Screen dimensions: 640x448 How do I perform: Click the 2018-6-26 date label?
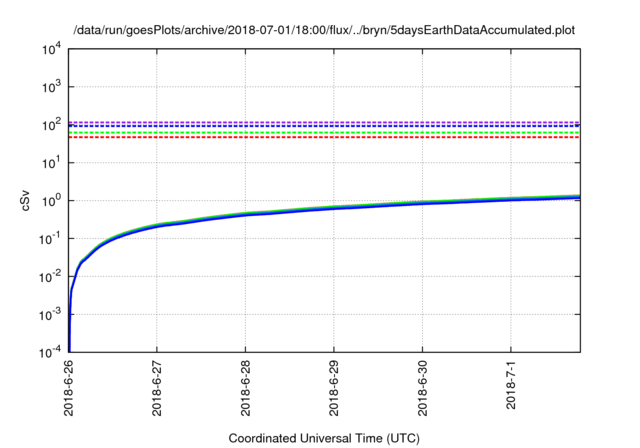(69, 388)
